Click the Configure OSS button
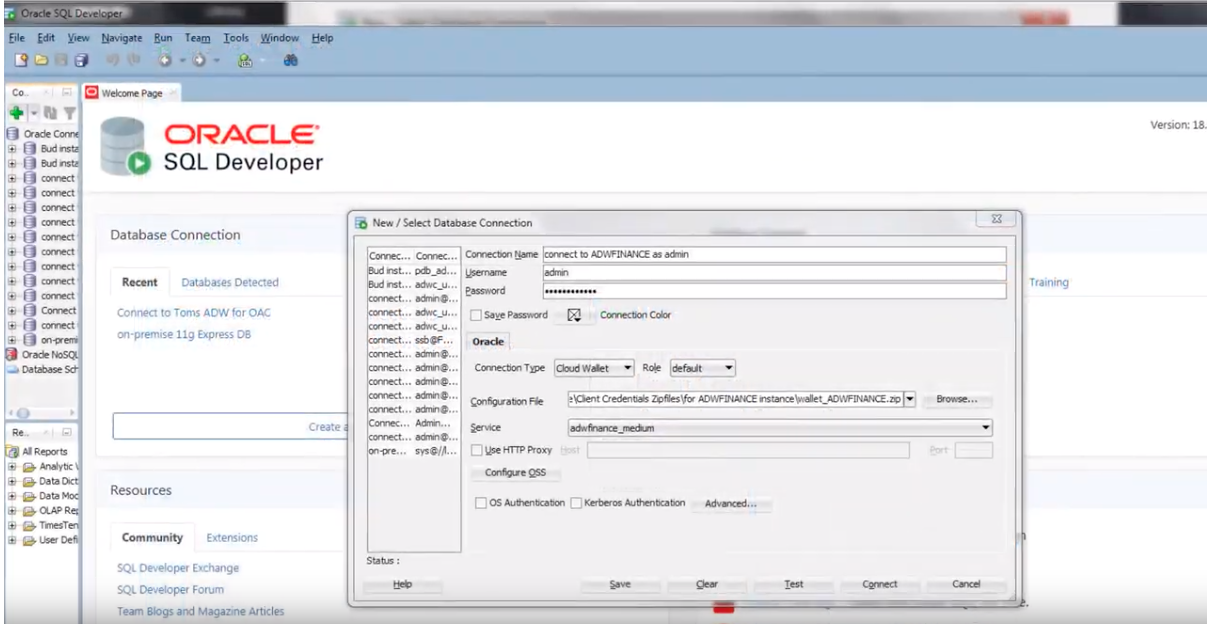Image resolution: width=1222 pixels, height=624 pixels. (x=516, y=472)
